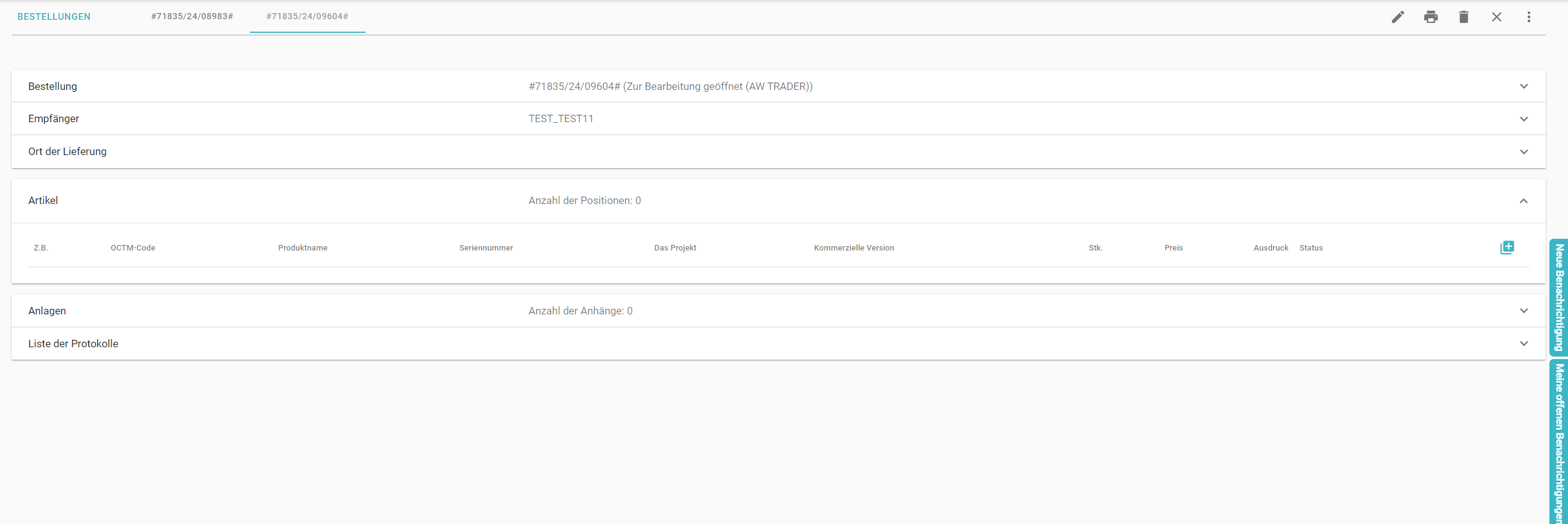Delete the order using trash icon
Screen dimensions: 1568x524
[1463, 17]
